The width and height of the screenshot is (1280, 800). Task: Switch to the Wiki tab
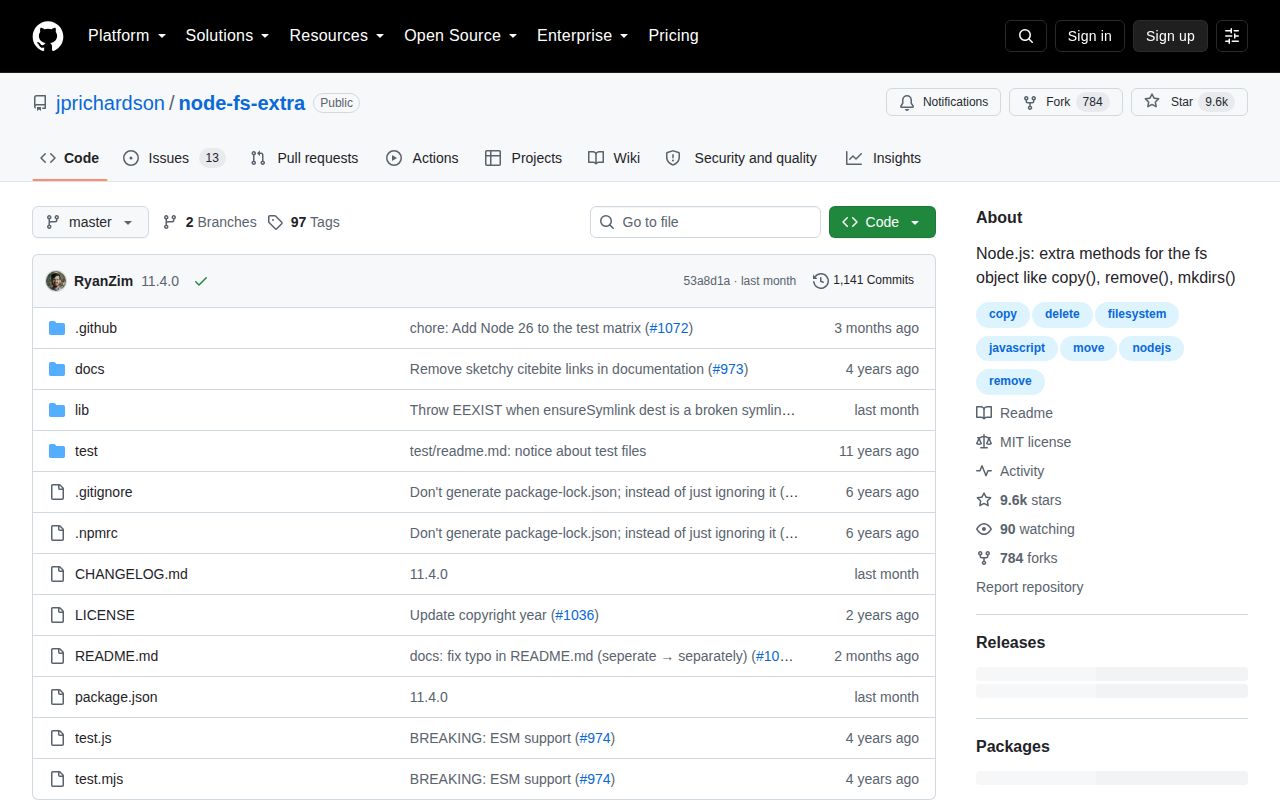[614, 158]
